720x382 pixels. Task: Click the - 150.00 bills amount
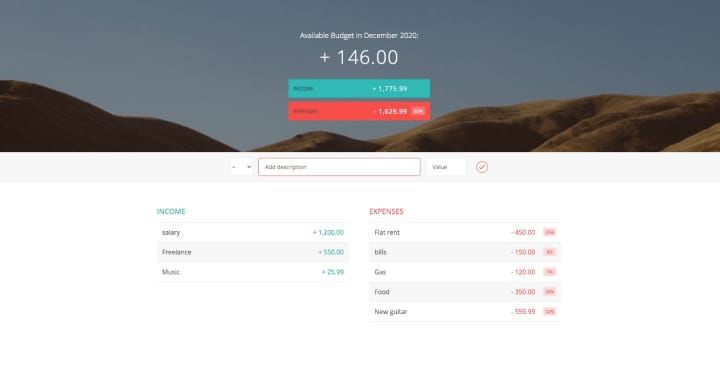coord(523,252)
